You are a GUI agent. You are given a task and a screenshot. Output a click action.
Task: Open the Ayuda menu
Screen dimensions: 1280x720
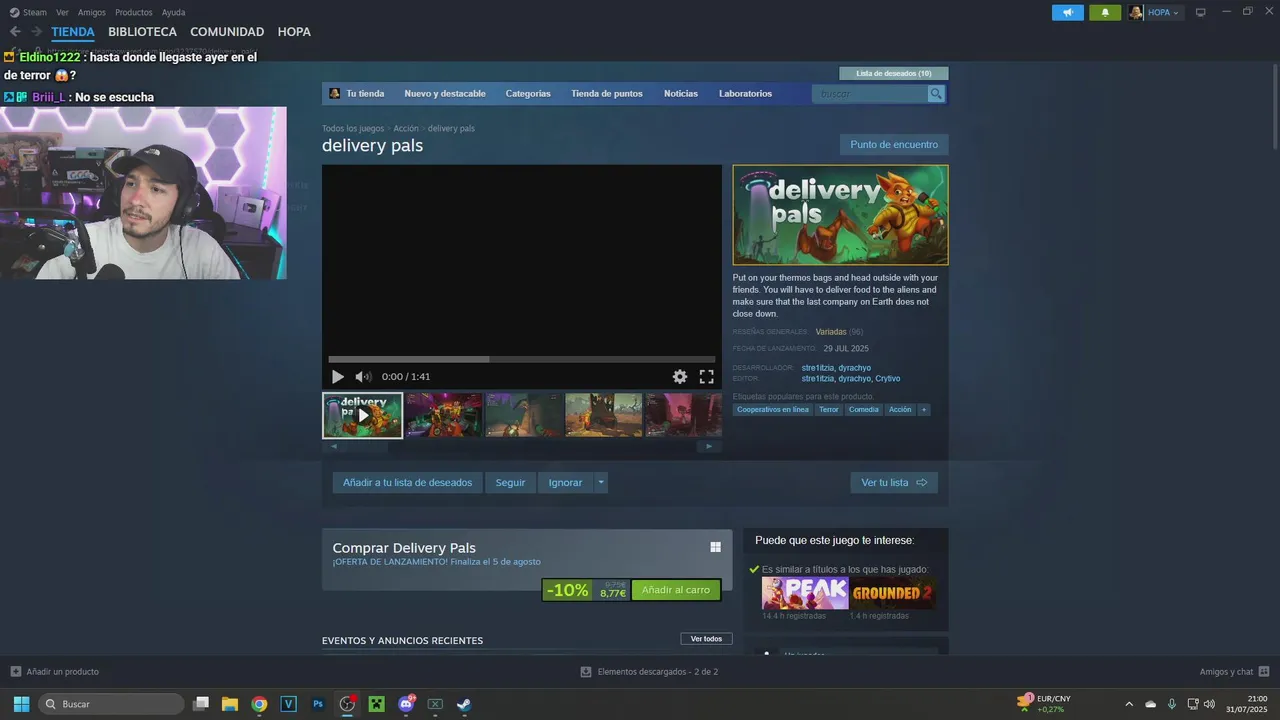[173, 12]
